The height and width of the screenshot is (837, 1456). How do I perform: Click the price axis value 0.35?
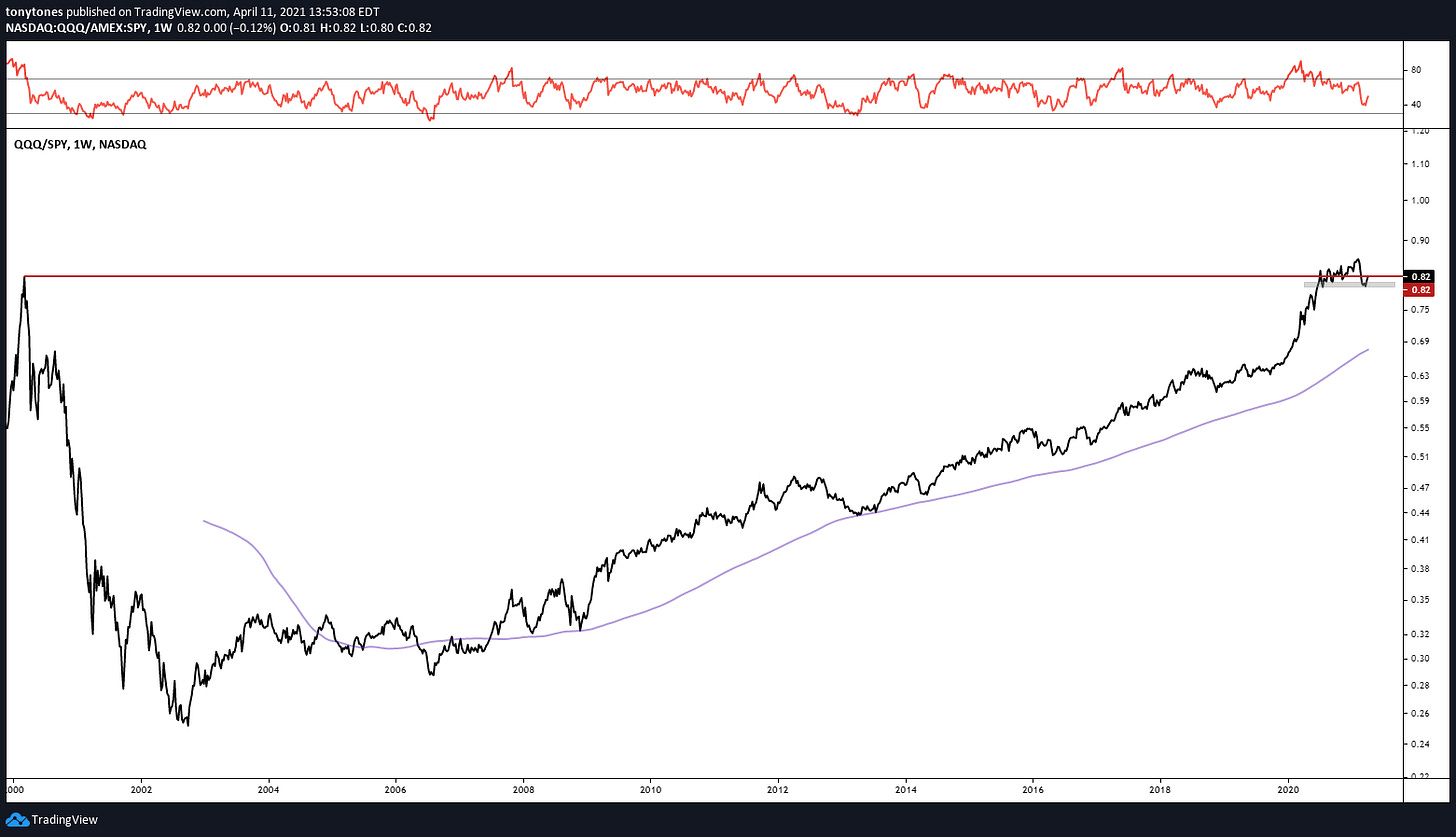1419,600
